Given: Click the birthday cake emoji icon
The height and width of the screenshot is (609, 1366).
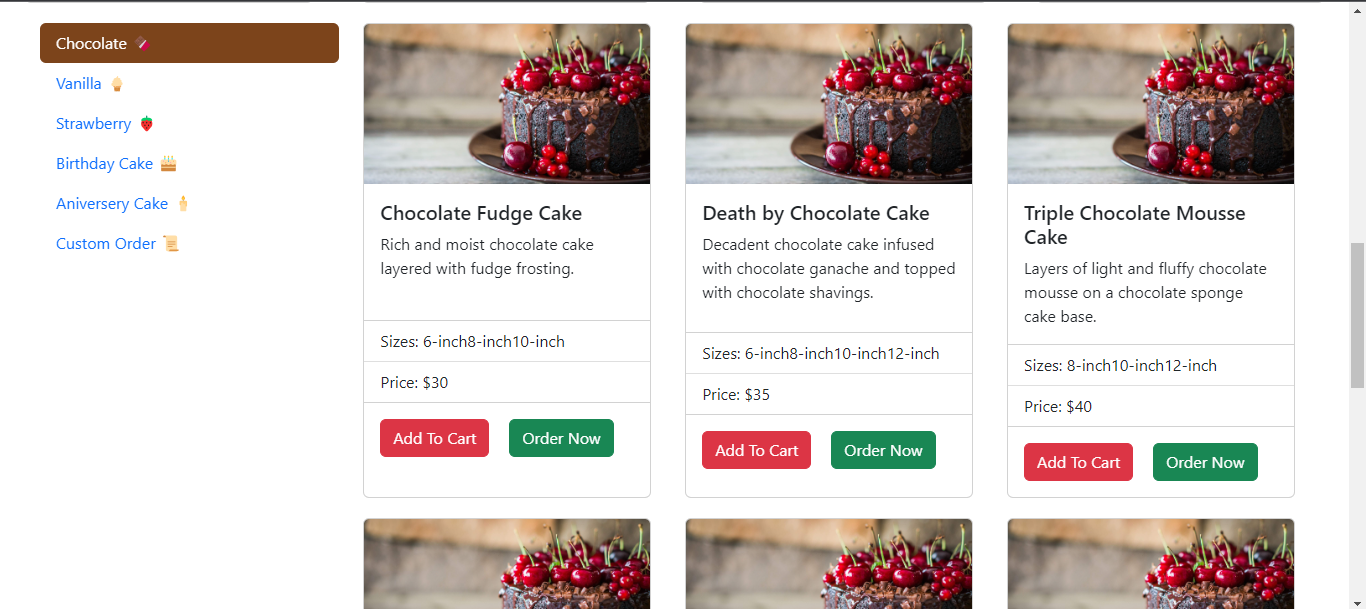Looking at the screenshot, I should [168, 164].
